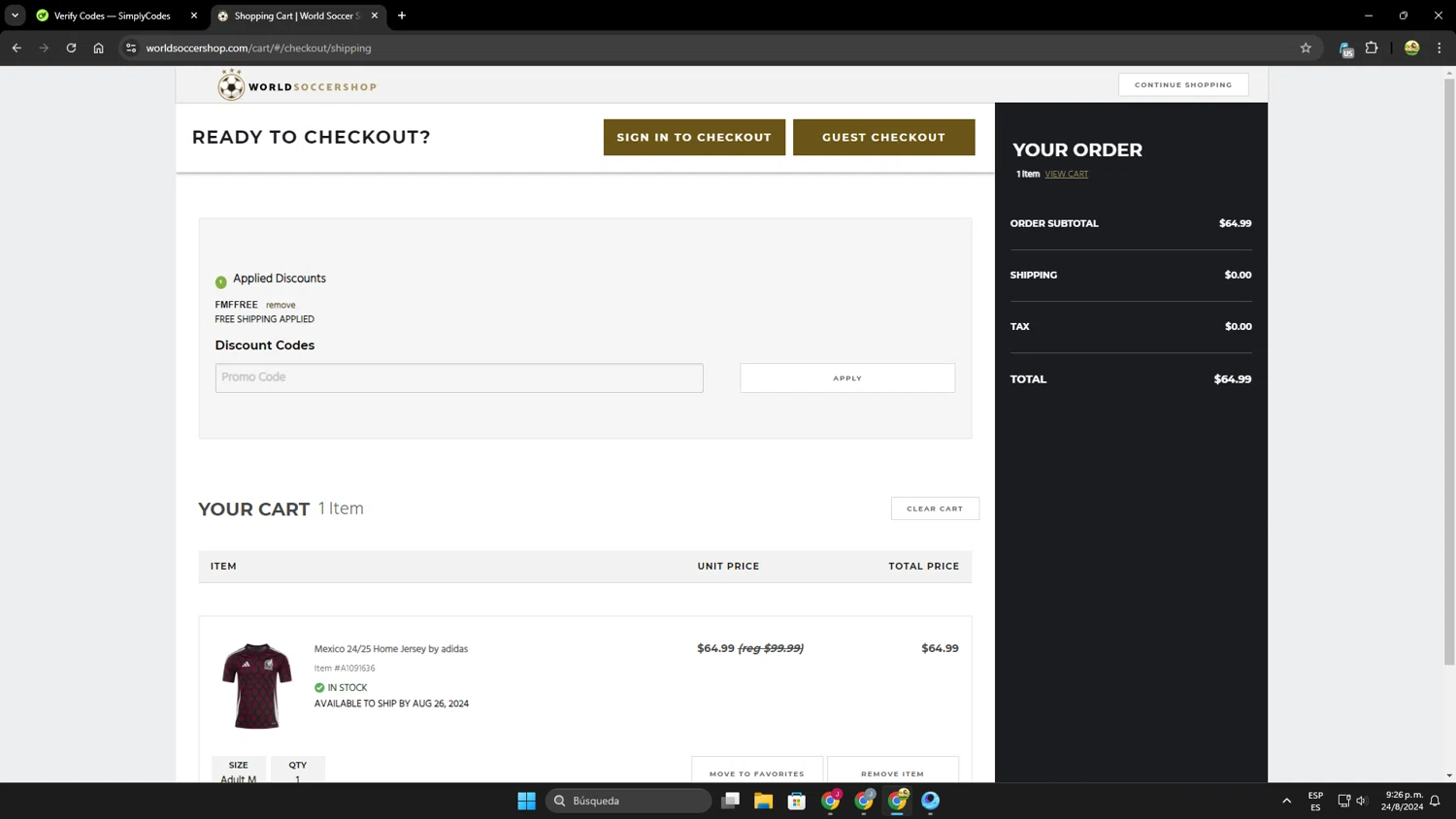Image resolution: width=1456 pixels, height=819 pixels.
Task: Close the Verify Codes tab
Action: [194, 16]
